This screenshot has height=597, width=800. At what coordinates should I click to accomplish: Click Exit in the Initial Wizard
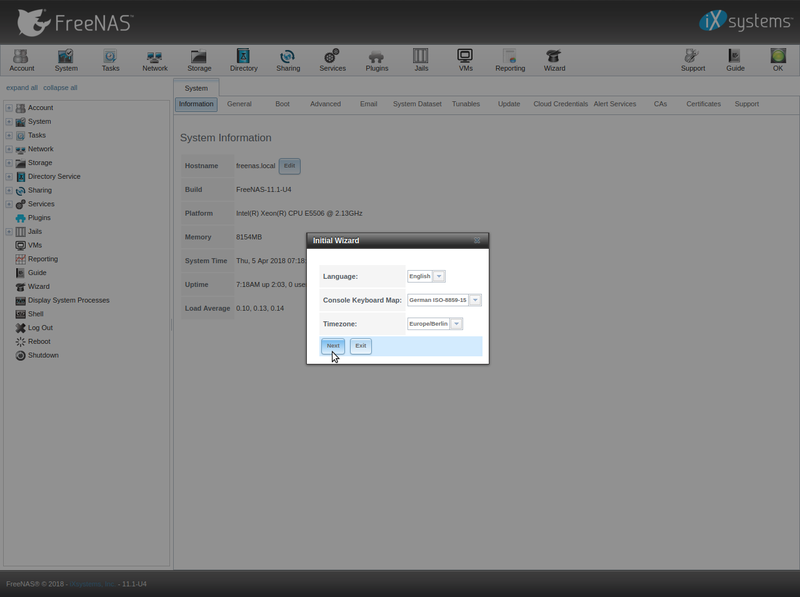[361, 346]
